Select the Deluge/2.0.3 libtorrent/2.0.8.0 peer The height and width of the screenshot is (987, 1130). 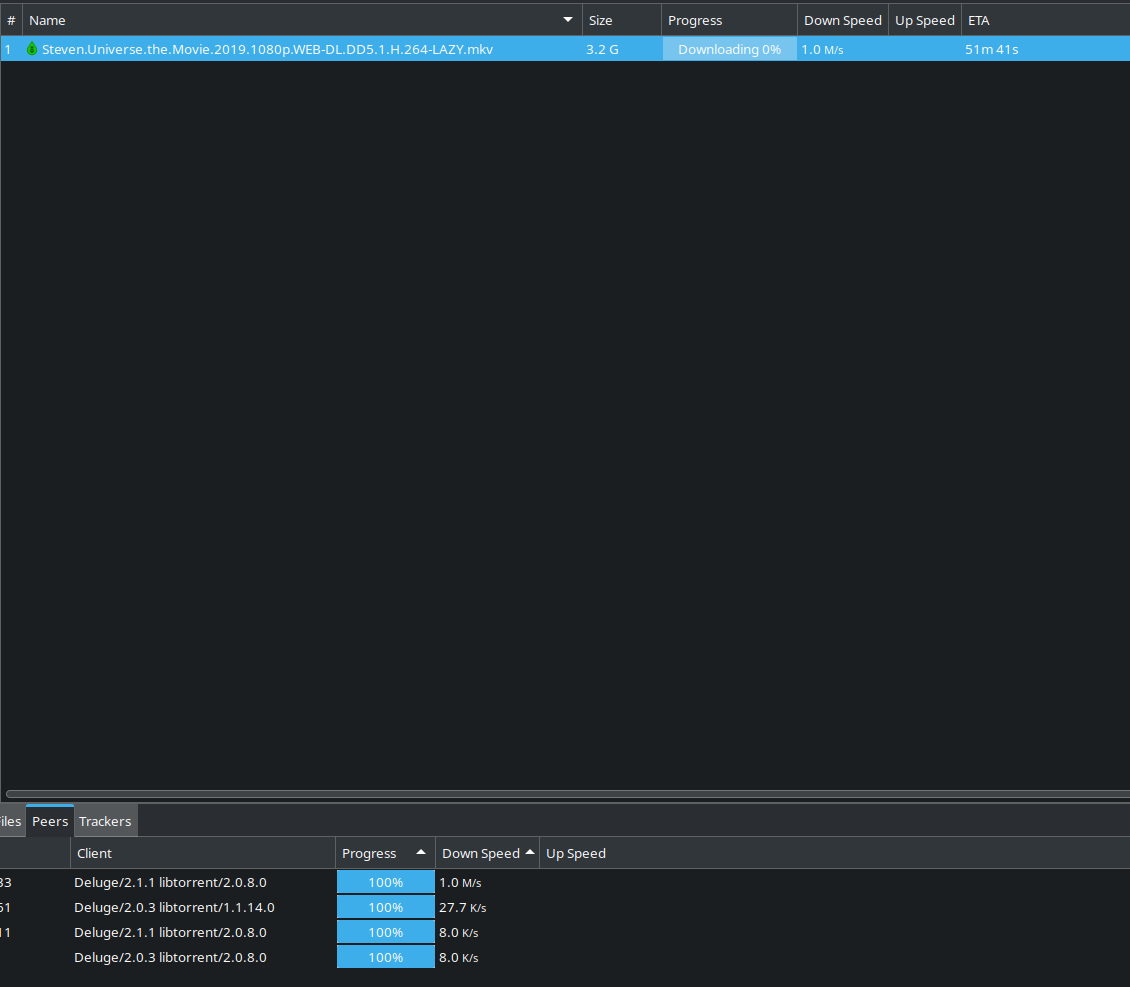coord(170,957)
